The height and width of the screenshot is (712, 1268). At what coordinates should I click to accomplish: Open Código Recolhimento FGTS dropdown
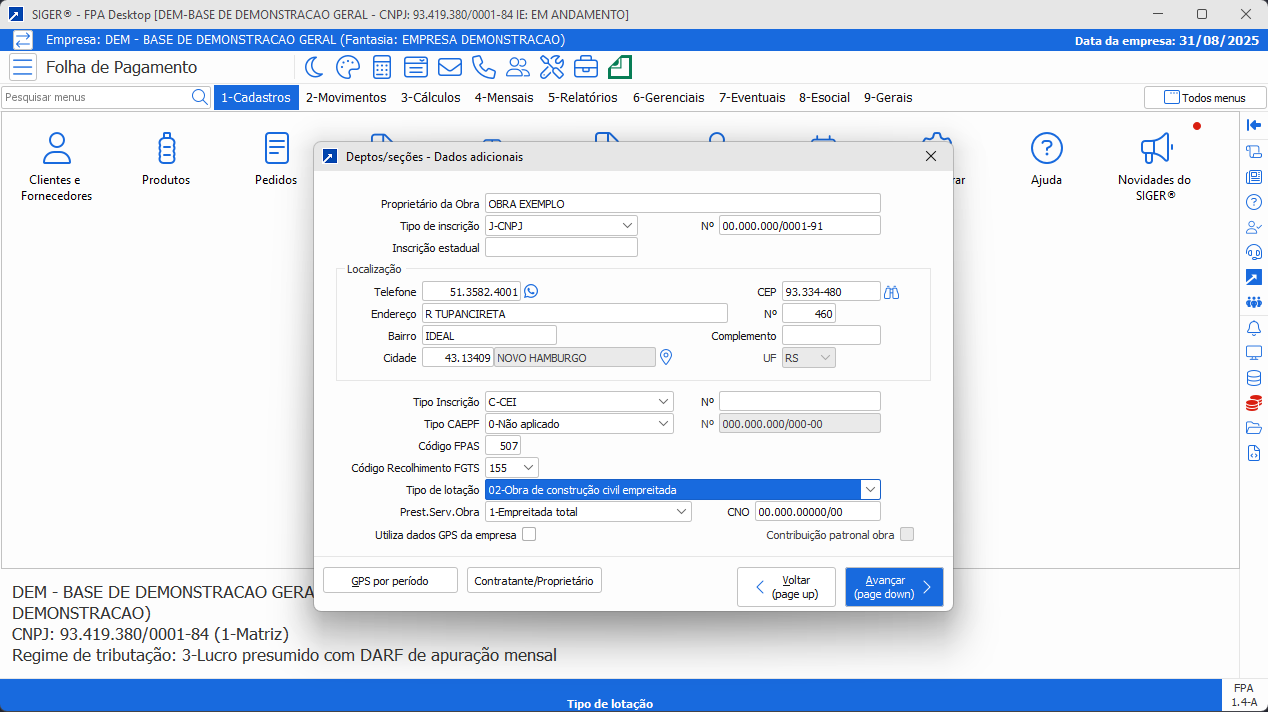pos(528,467)
